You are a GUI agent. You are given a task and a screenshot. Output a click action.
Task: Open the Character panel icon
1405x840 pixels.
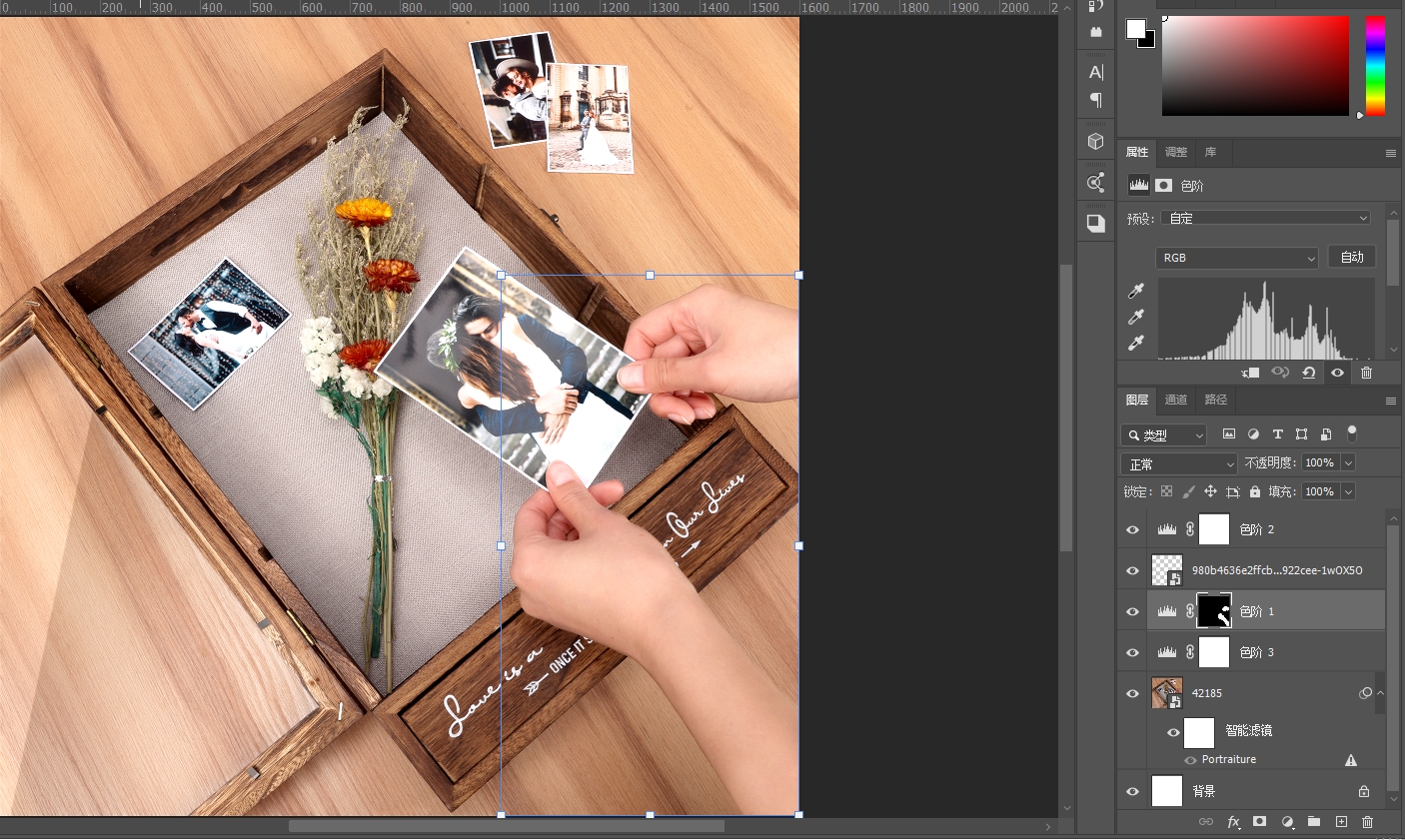[x=1096, y=72]
